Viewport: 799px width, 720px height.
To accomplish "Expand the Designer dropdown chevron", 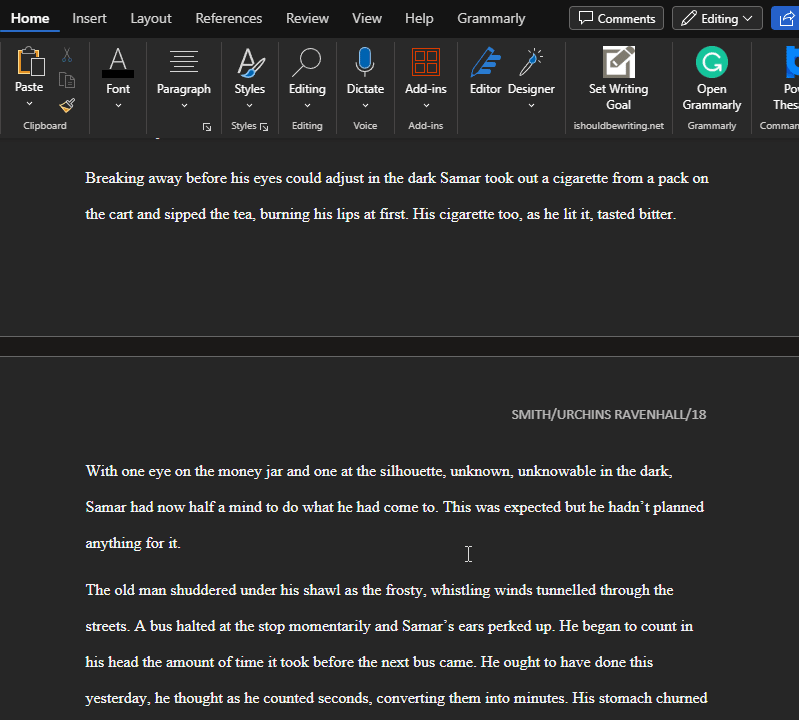I will tap(531, 105).
